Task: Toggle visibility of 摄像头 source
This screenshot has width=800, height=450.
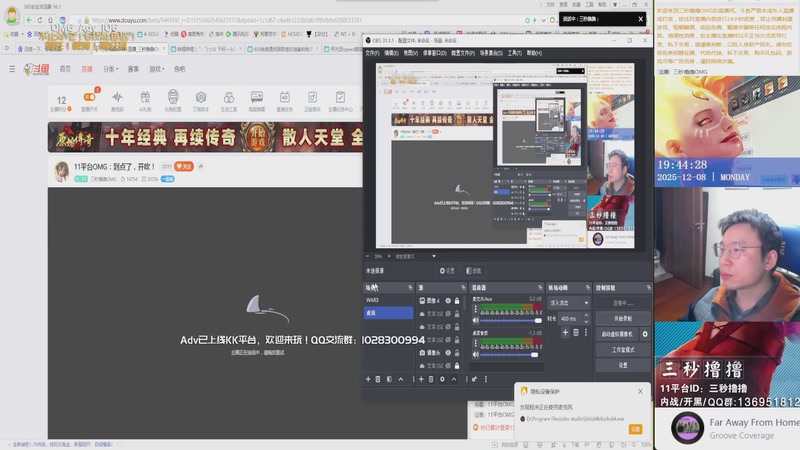Action: coord(448,353)
